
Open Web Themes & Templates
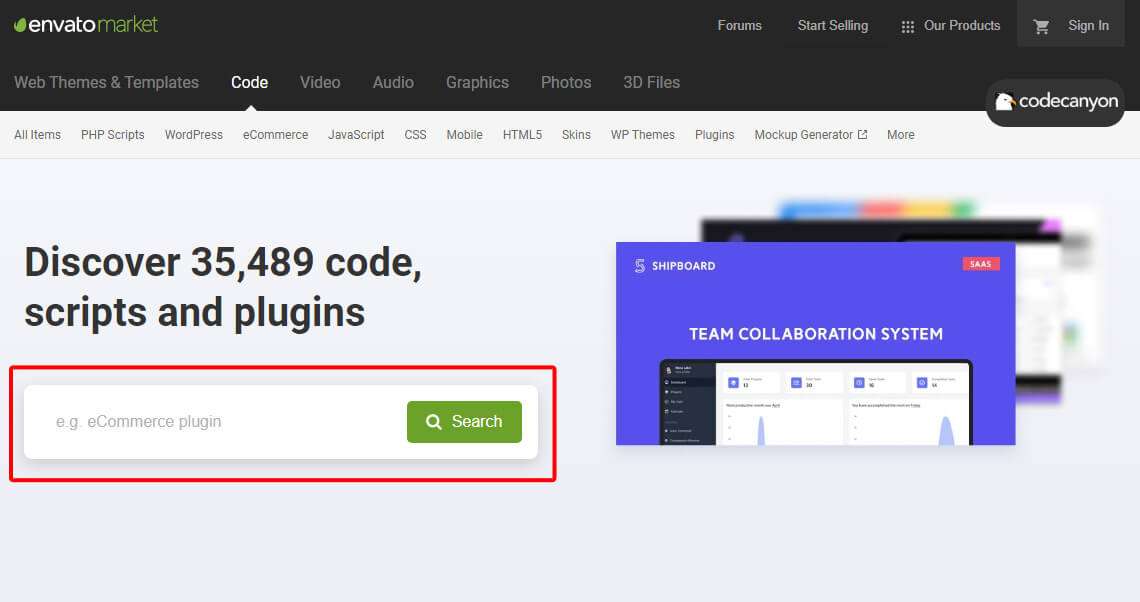107,82
